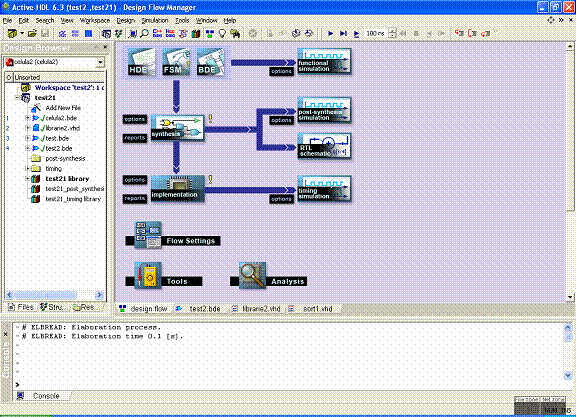Open the BDE block diagram editor
Image resolution: width=576 pixels, height=417 pixels.
210,62
